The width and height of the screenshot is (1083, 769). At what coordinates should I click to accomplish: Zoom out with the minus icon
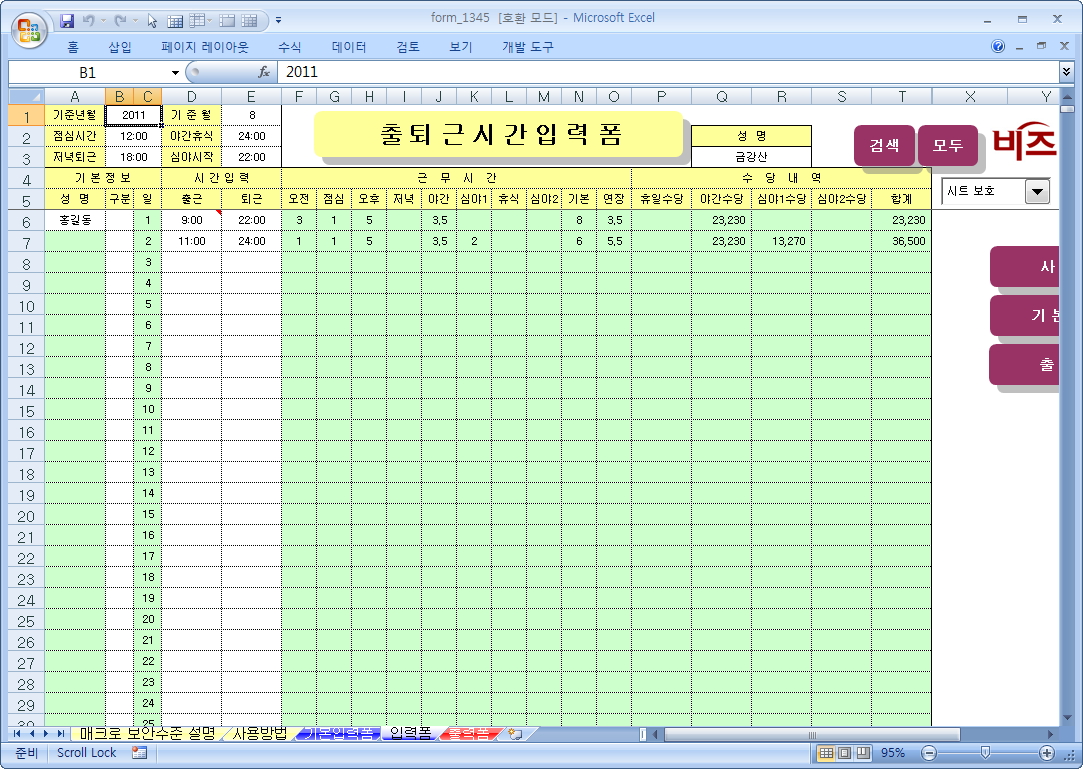(929, 753)
